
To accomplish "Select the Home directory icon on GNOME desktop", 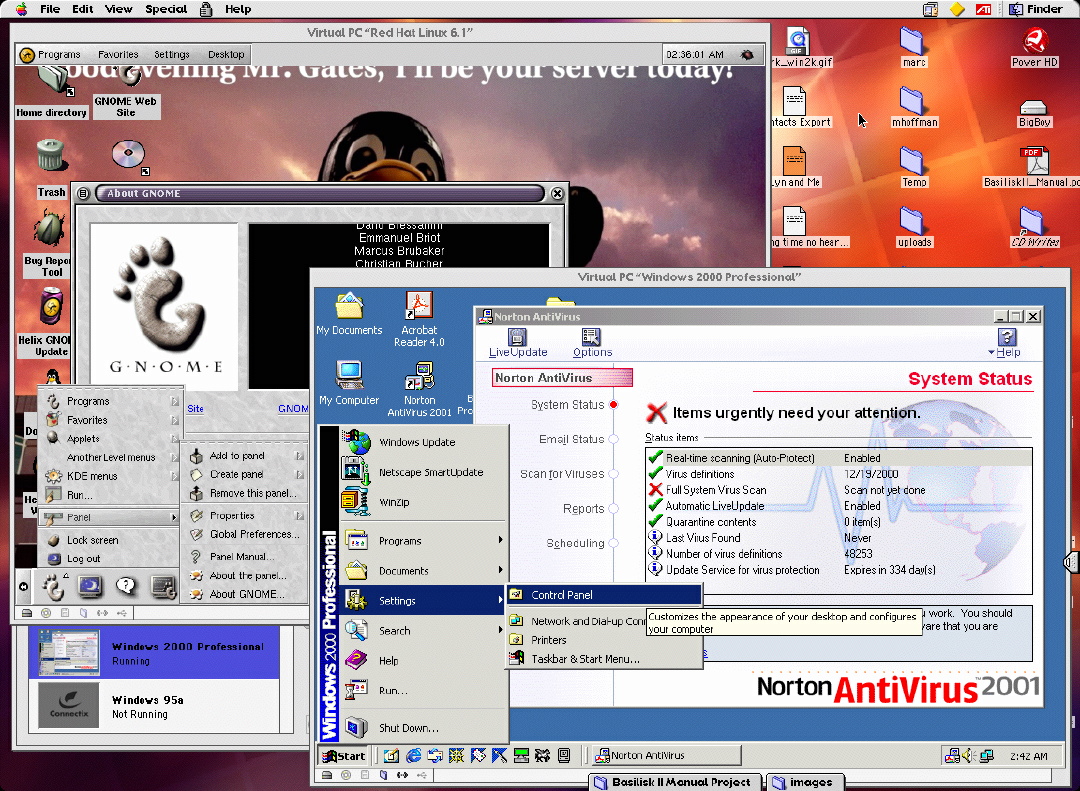I will [52, 92].
